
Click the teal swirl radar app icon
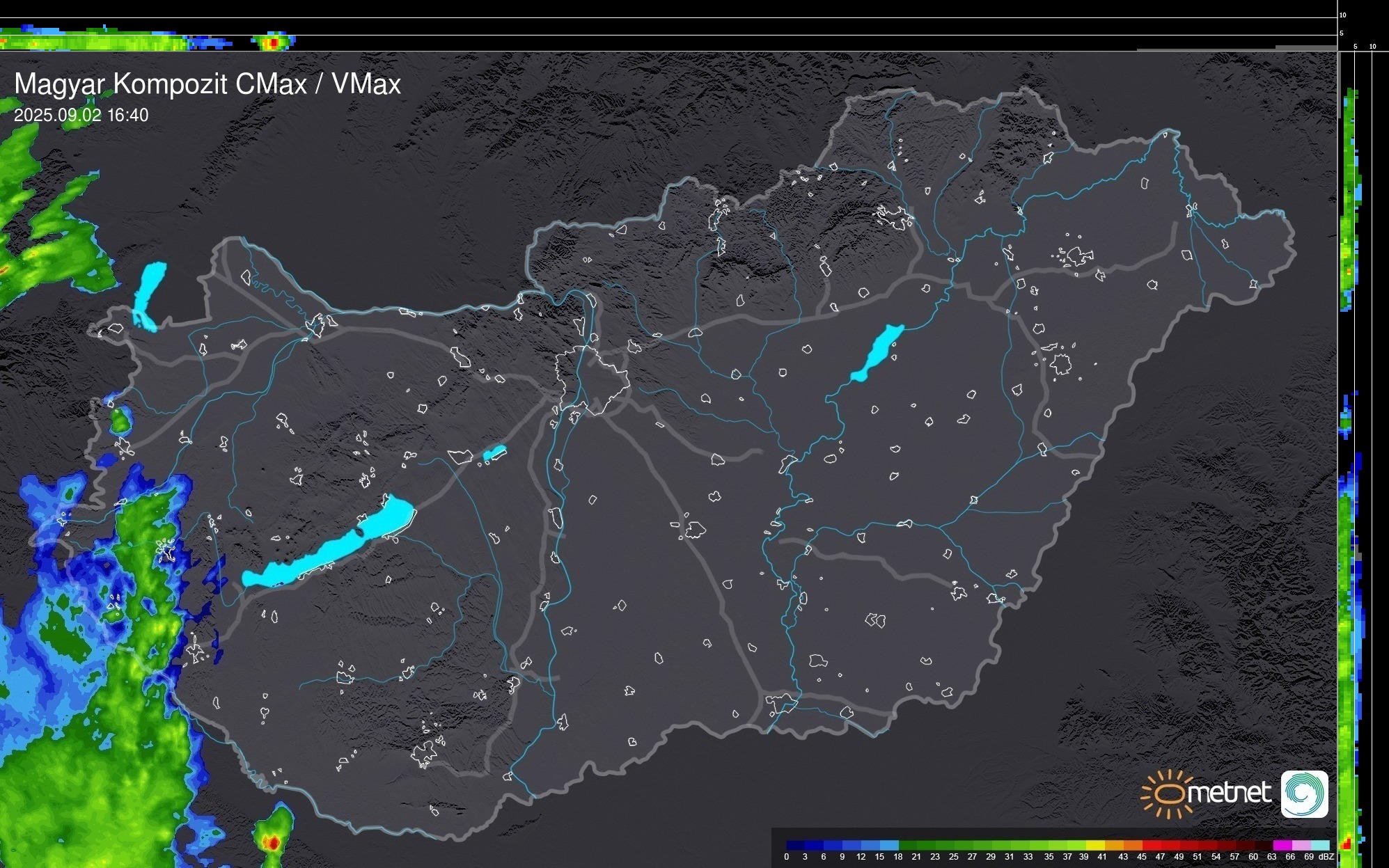(1304, 794)
